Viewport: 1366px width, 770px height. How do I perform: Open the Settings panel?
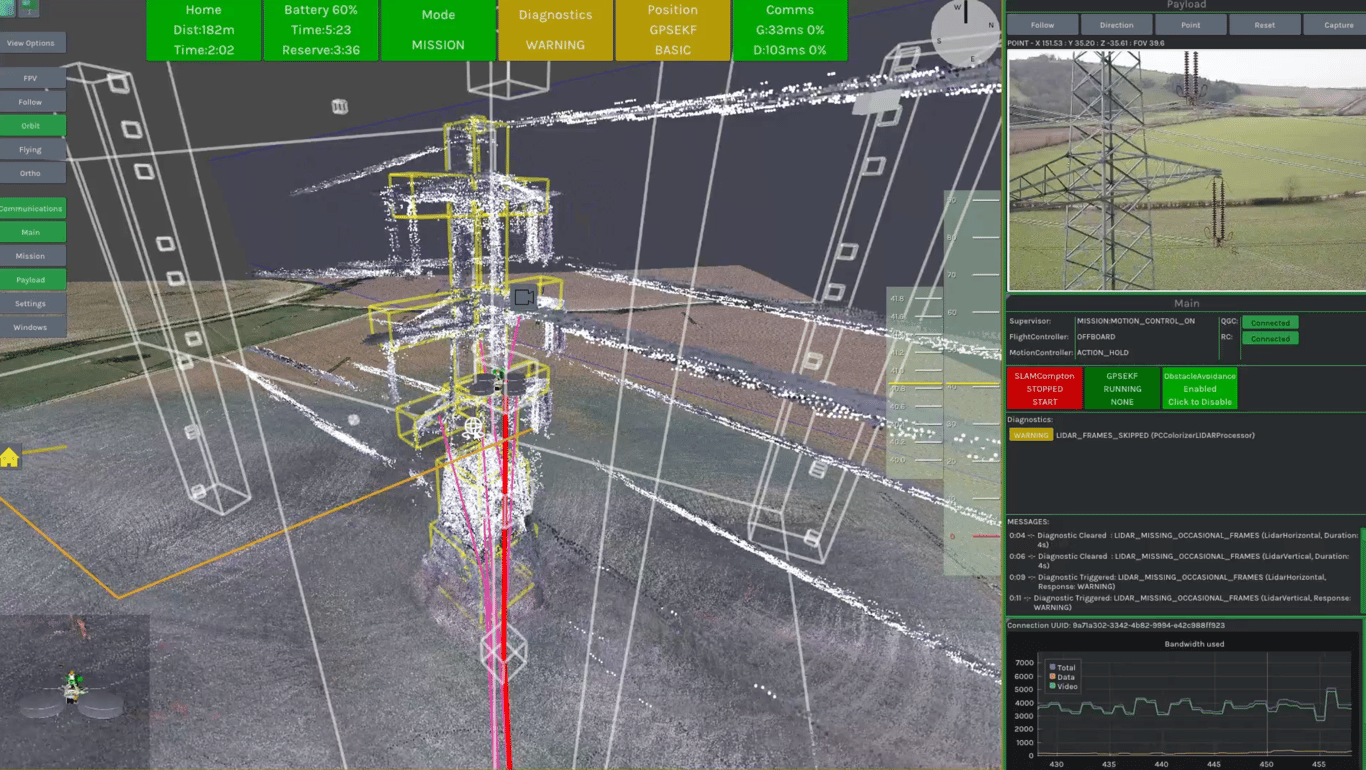click(x=31, y=303)
